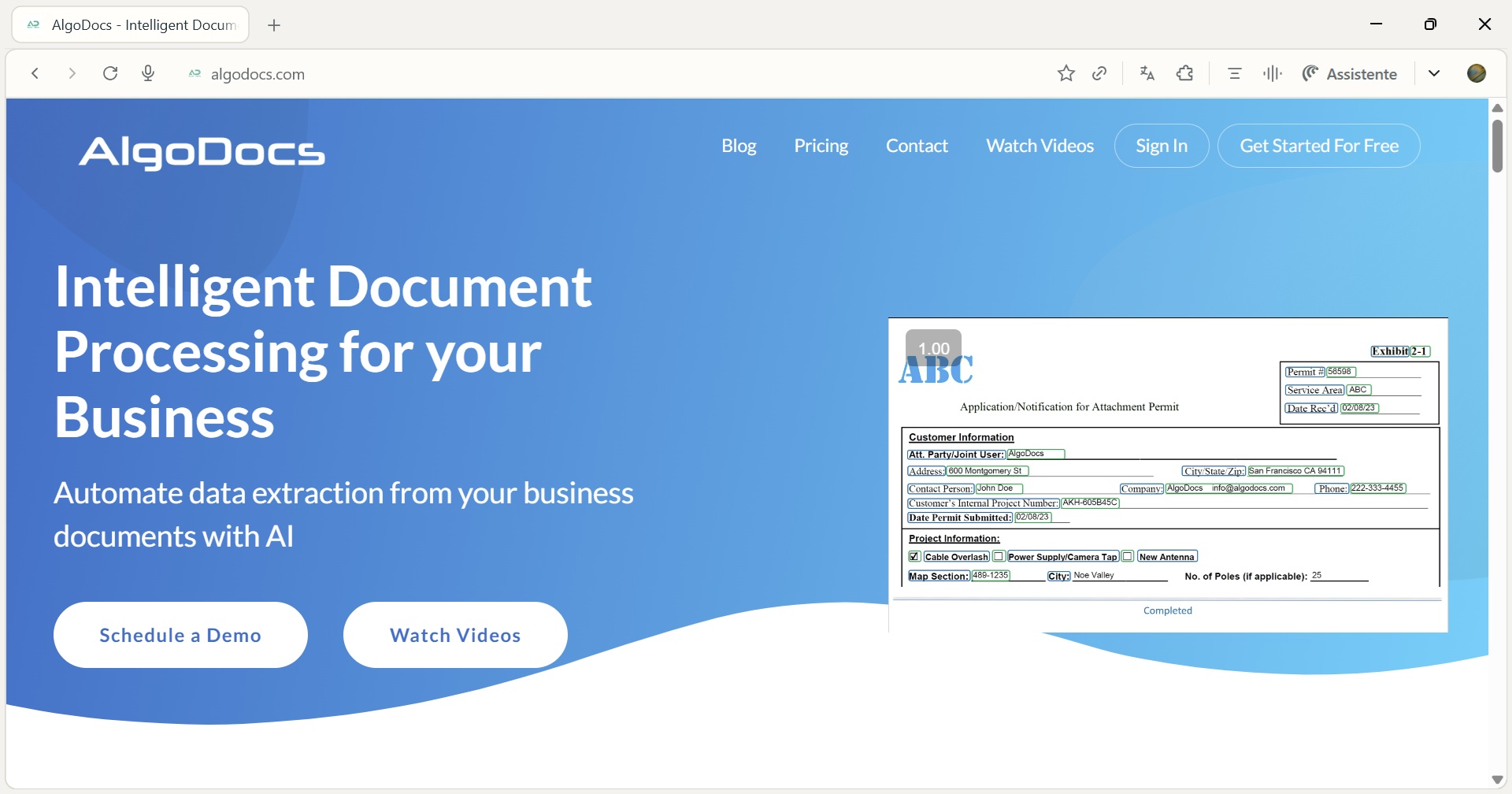
Task: Open the translate page icon
Action: pos(1147,73)
